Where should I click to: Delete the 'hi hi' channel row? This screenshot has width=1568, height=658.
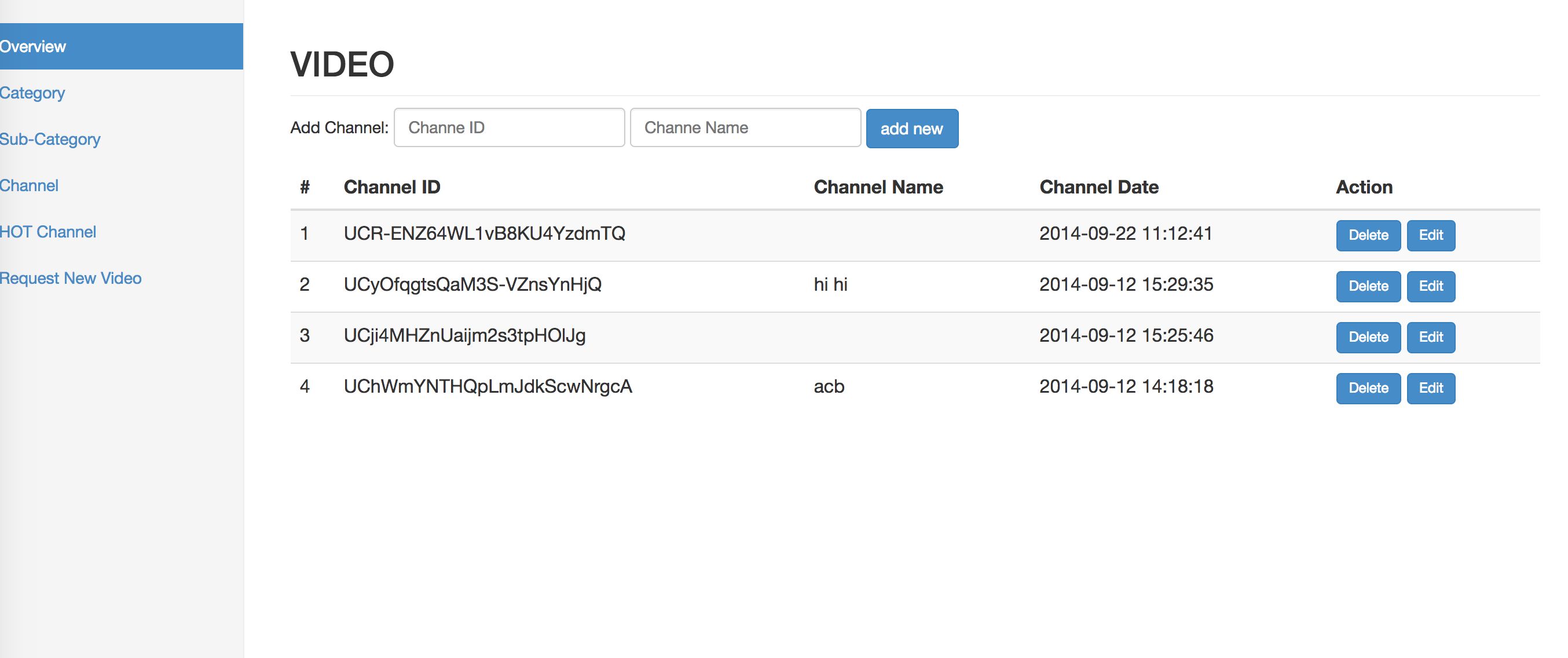1368,286
